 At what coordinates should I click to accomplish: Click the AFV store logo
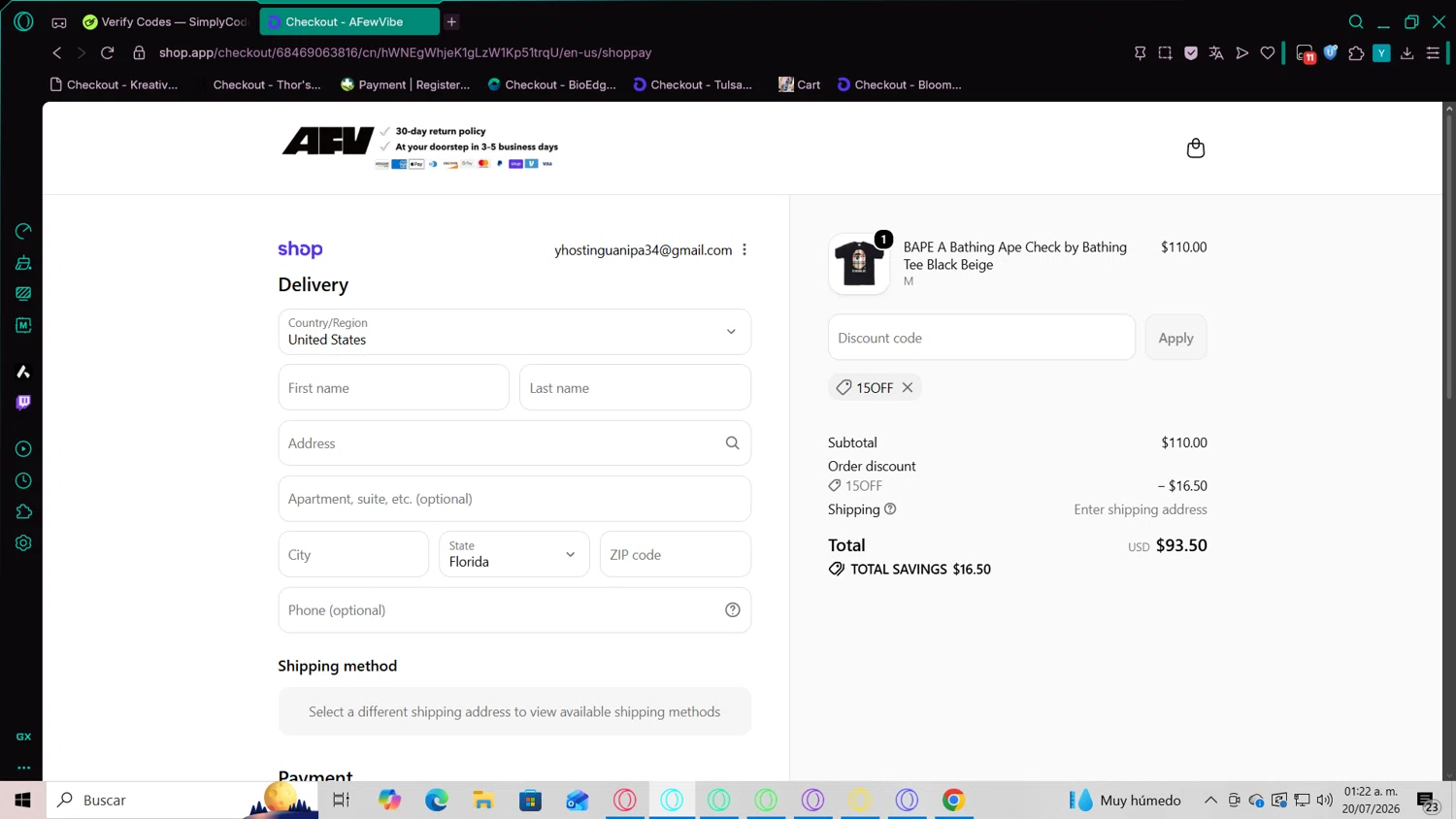[328, 142]
